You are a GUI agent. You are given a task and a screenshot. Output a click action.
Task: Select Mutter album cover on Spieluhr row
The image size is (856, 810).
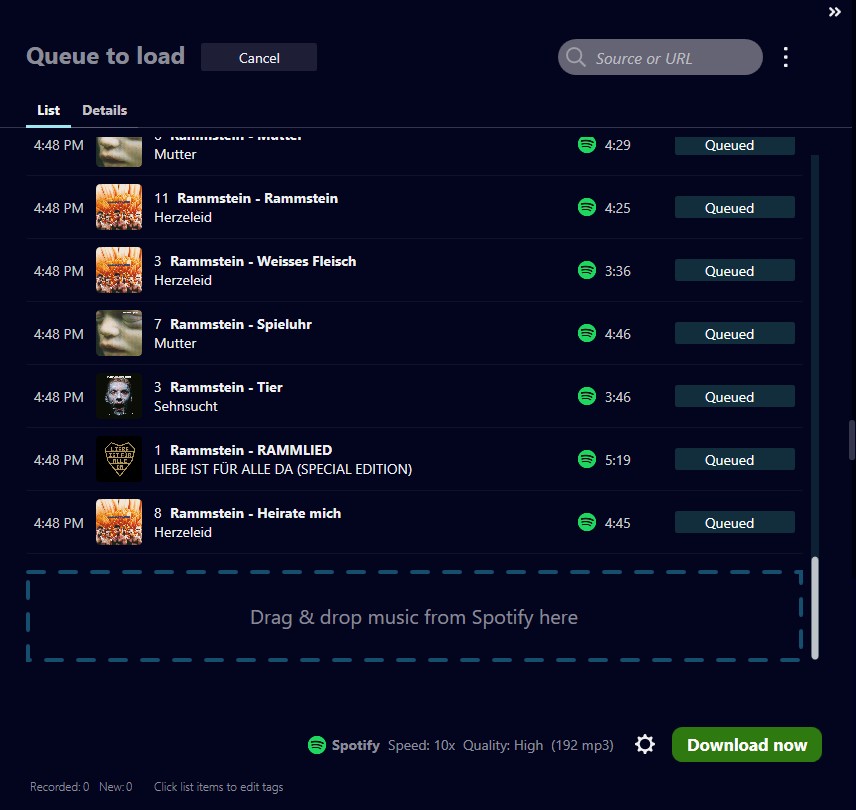tap(119, 333)
